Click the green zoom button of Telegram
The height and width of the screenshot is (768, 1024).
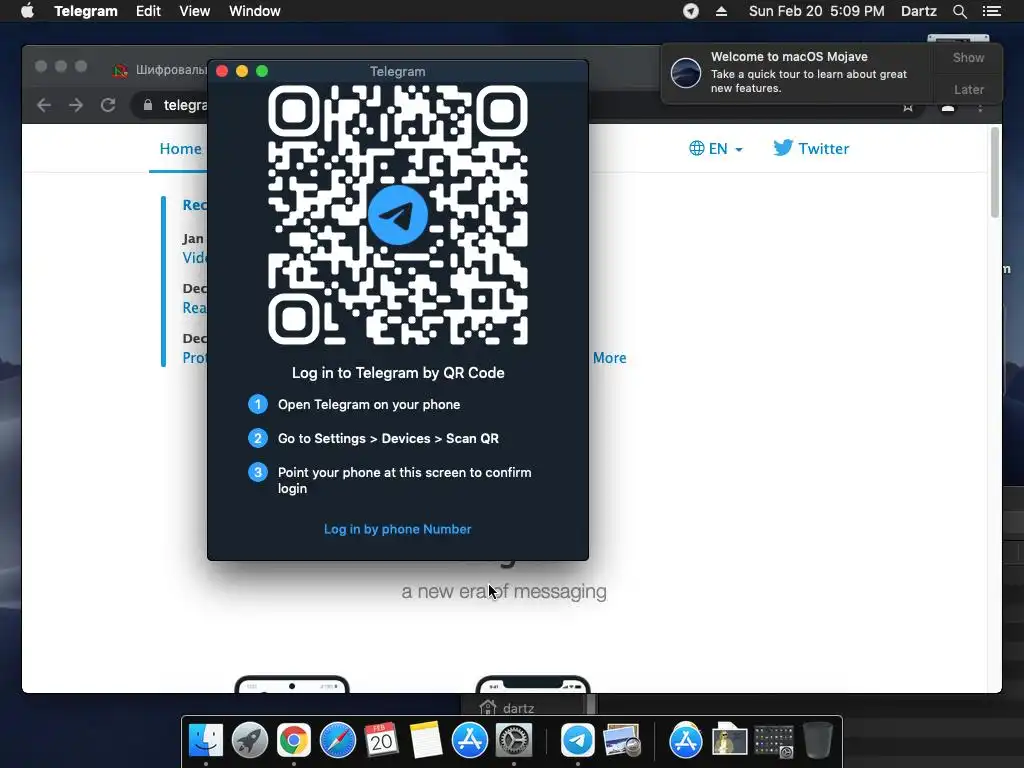point(263,71)
